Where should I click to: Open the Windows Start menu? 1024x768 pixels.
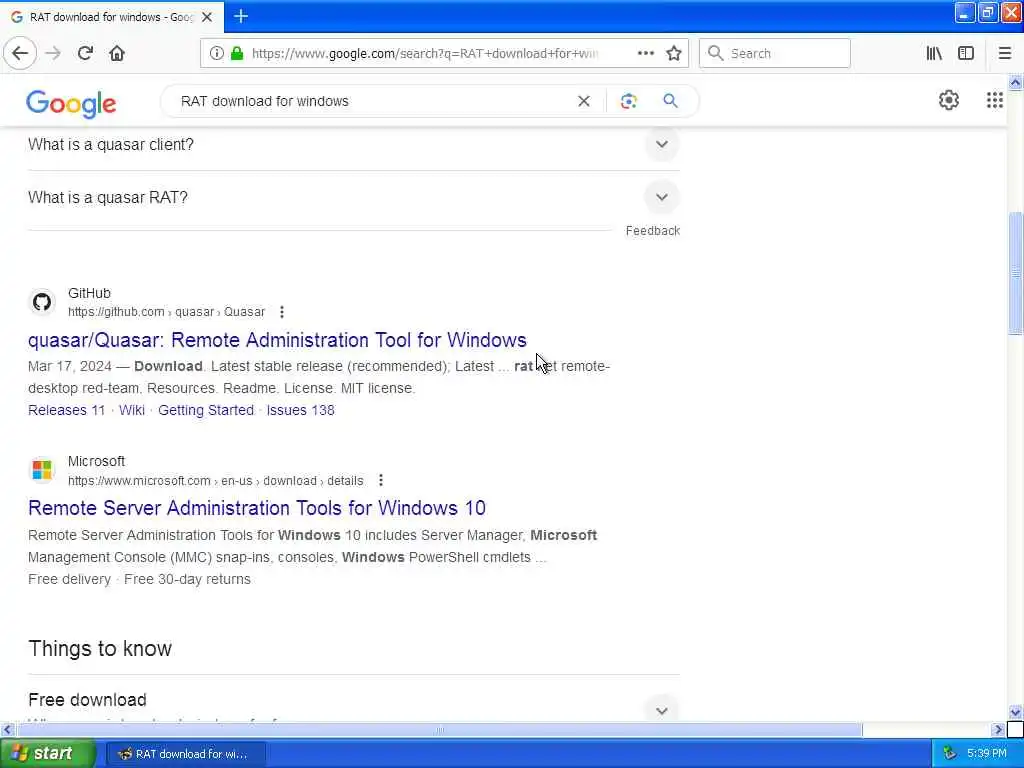(x=47, y=754)
